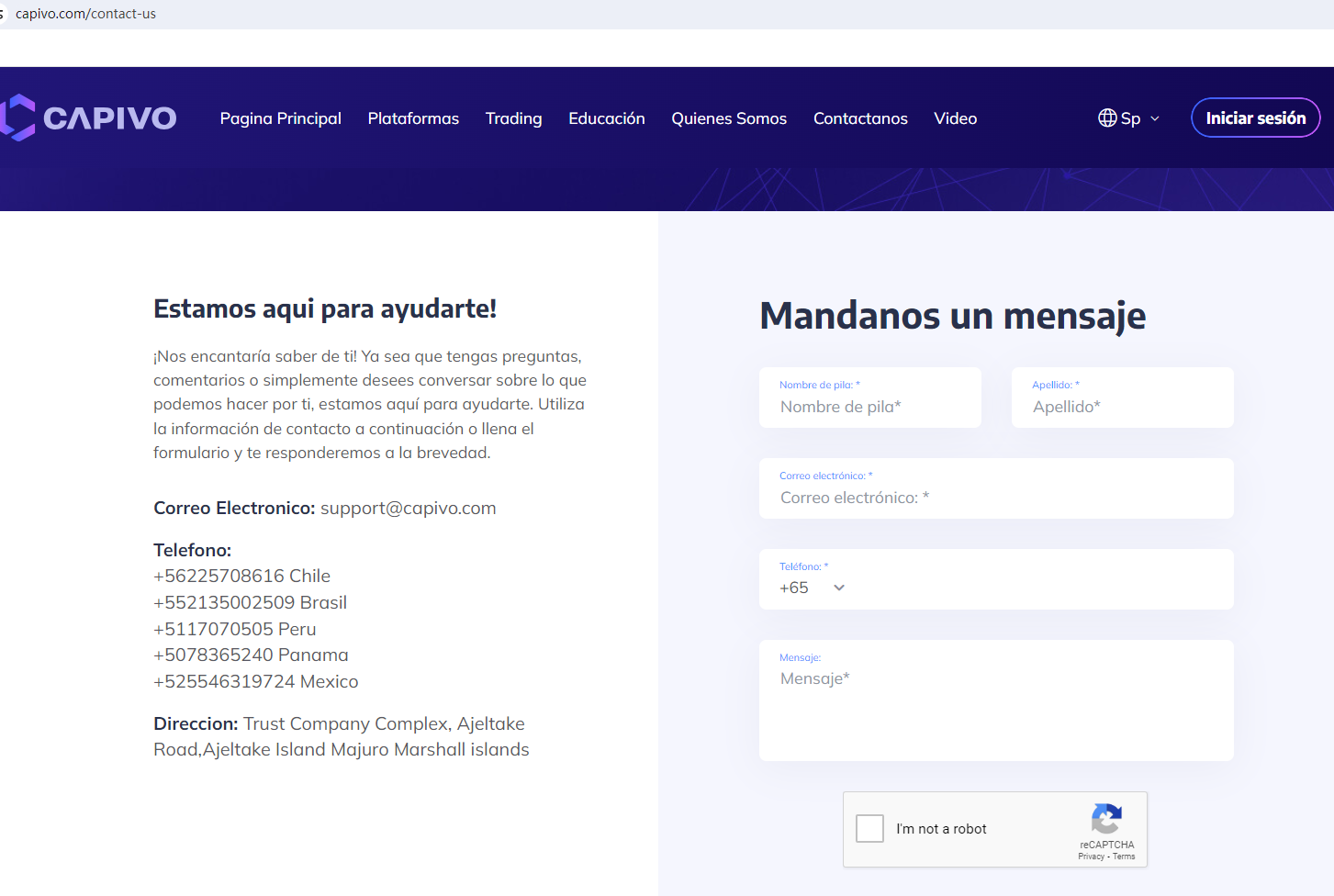Screen dimensions: 1334x896
Task: Open Pagina Principal menu item
Action: 280,118
